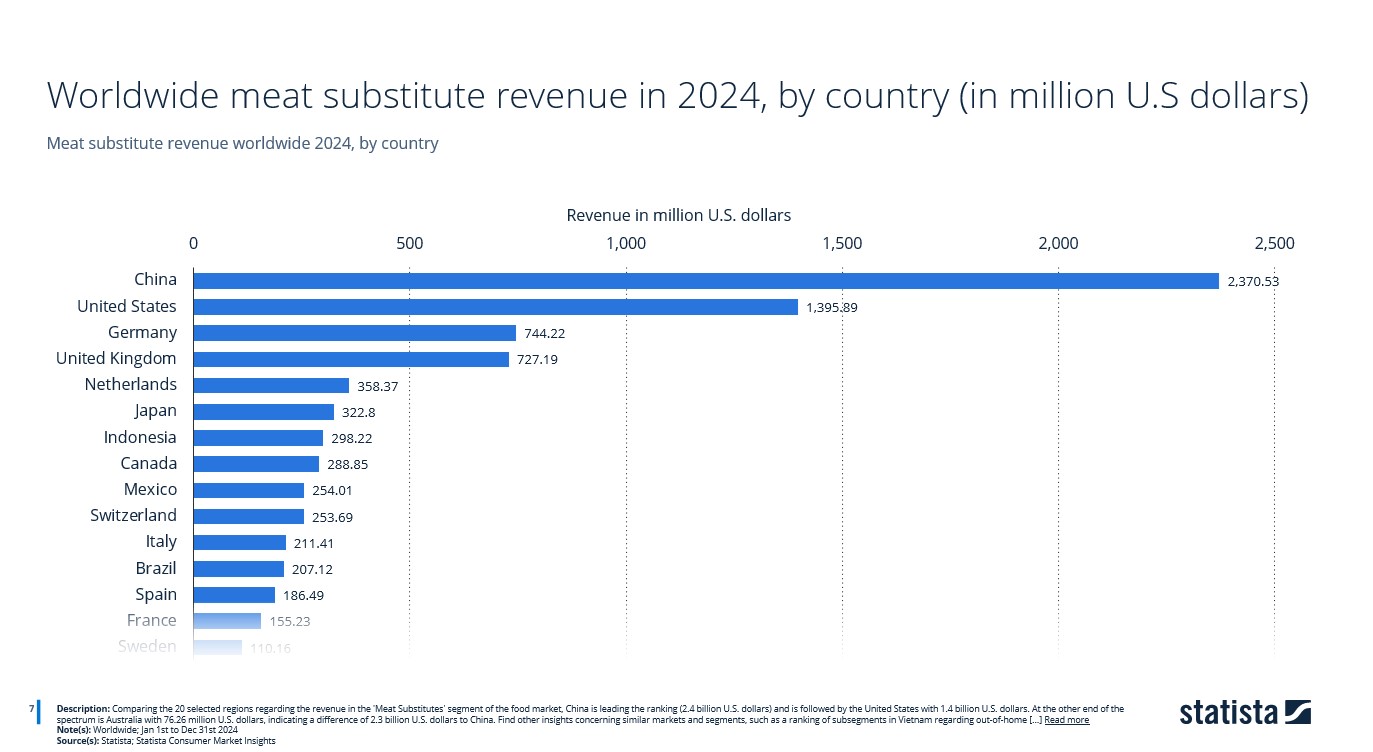Select the United Kingdom bar
Viewport: 1373px width, 752px height.
pyautogui.click(x=350, y=358)
